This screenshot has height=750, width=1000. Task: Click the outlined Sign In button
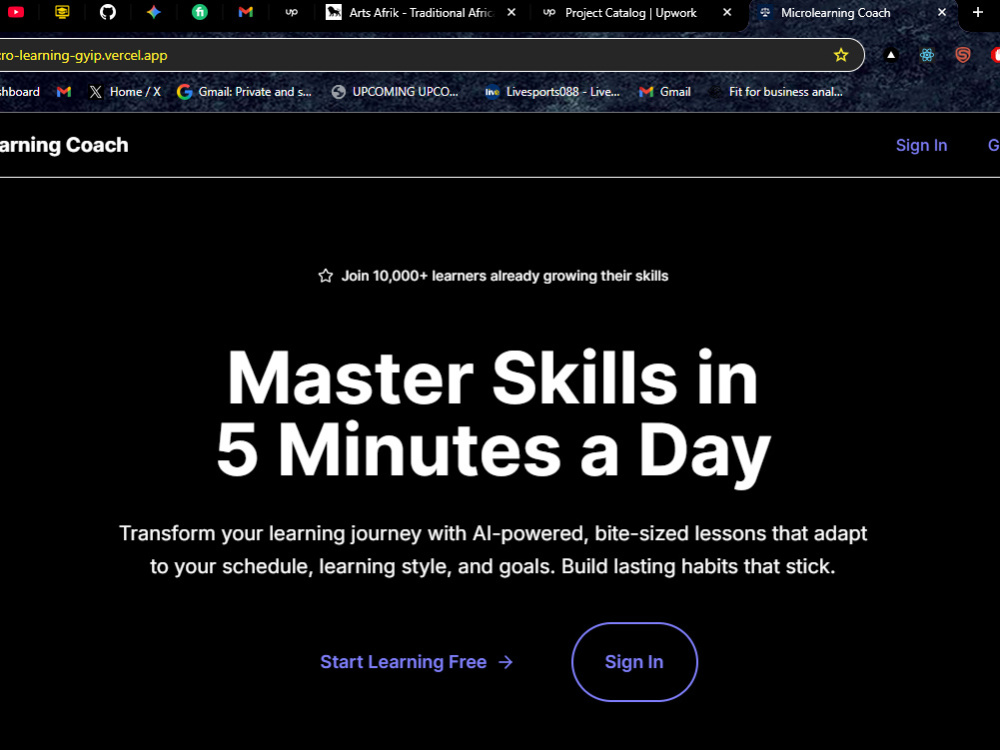(x=634, y=662)
